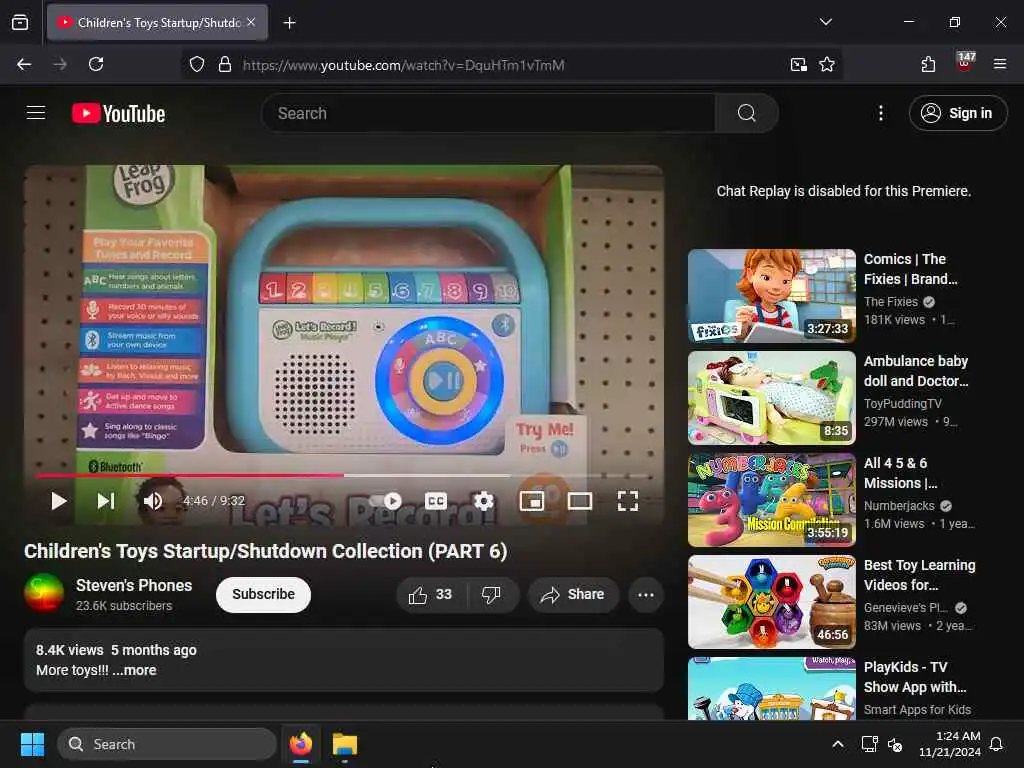Skip to the next video
Screen dimensions: 1024x768
pos(106,501)
